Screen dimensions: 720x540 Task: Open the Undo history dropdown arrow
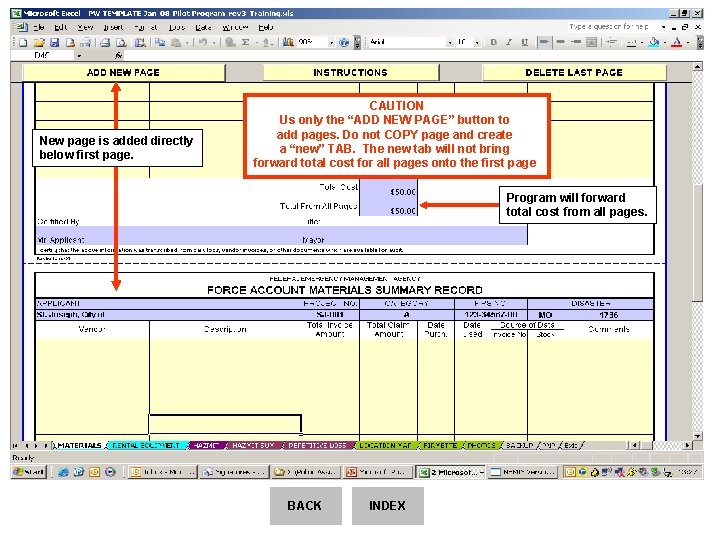tap(213, 43)
